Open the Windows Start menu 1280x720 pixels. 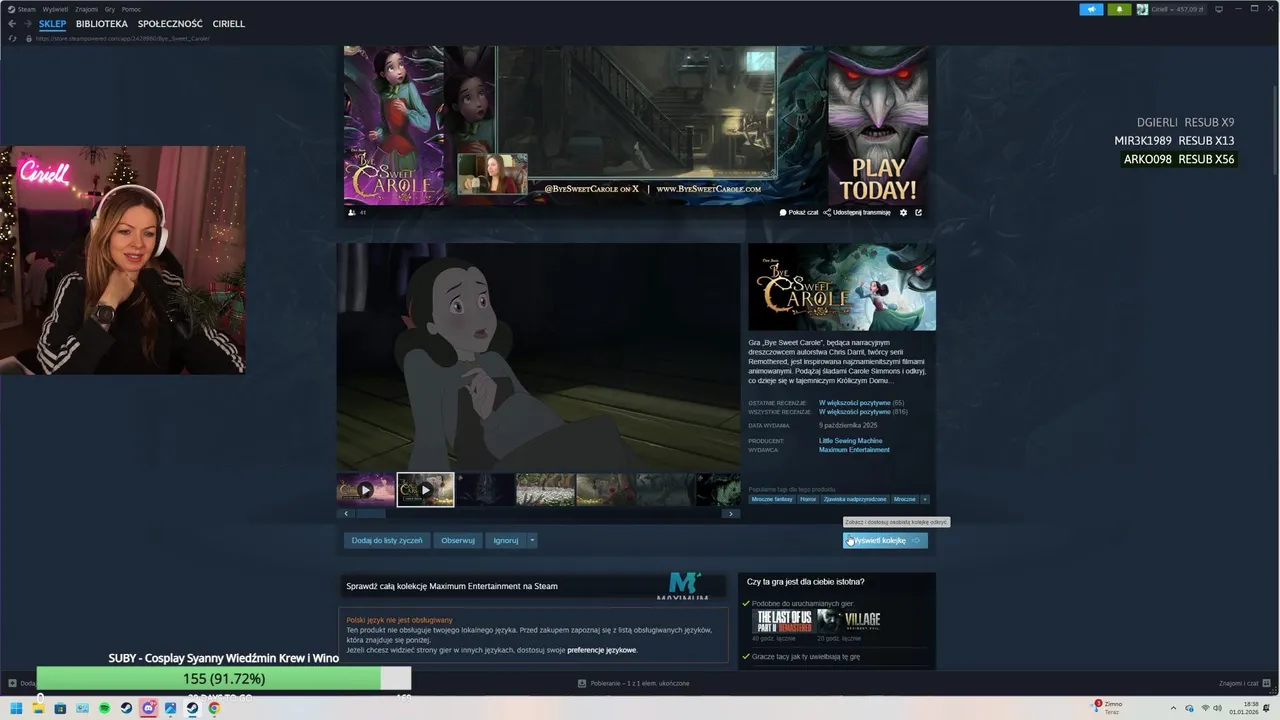pos(16,708)
